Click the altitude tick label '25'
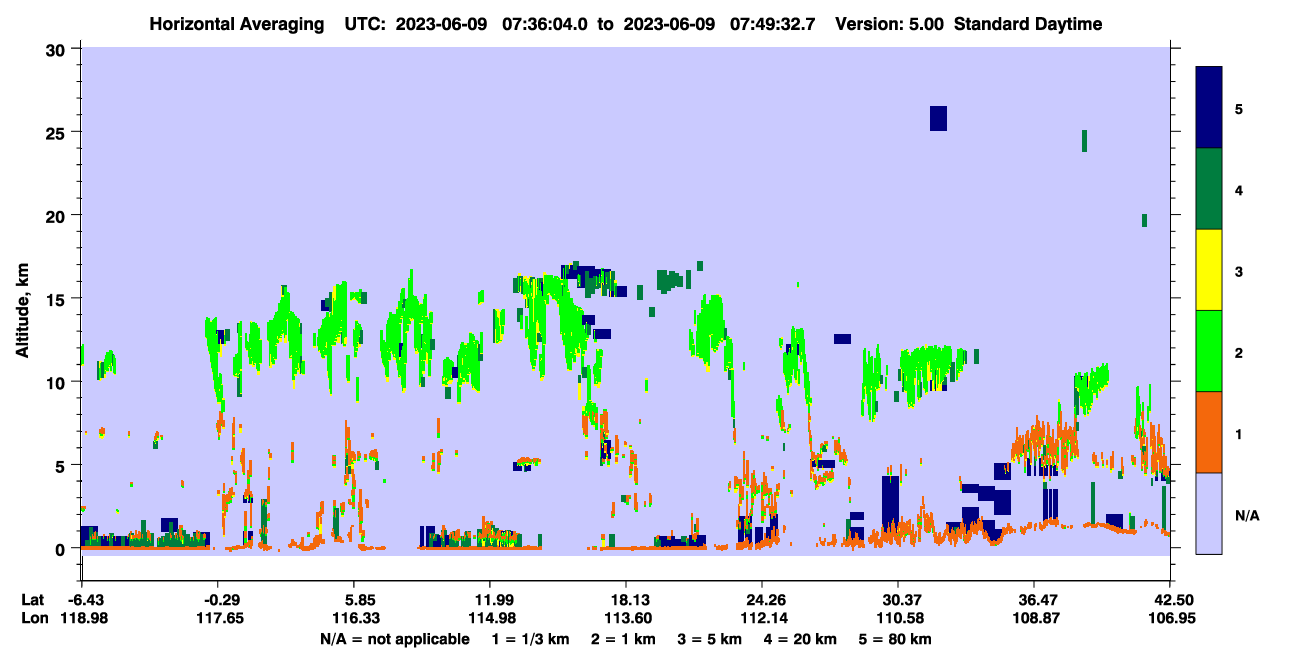 [58, 132]
